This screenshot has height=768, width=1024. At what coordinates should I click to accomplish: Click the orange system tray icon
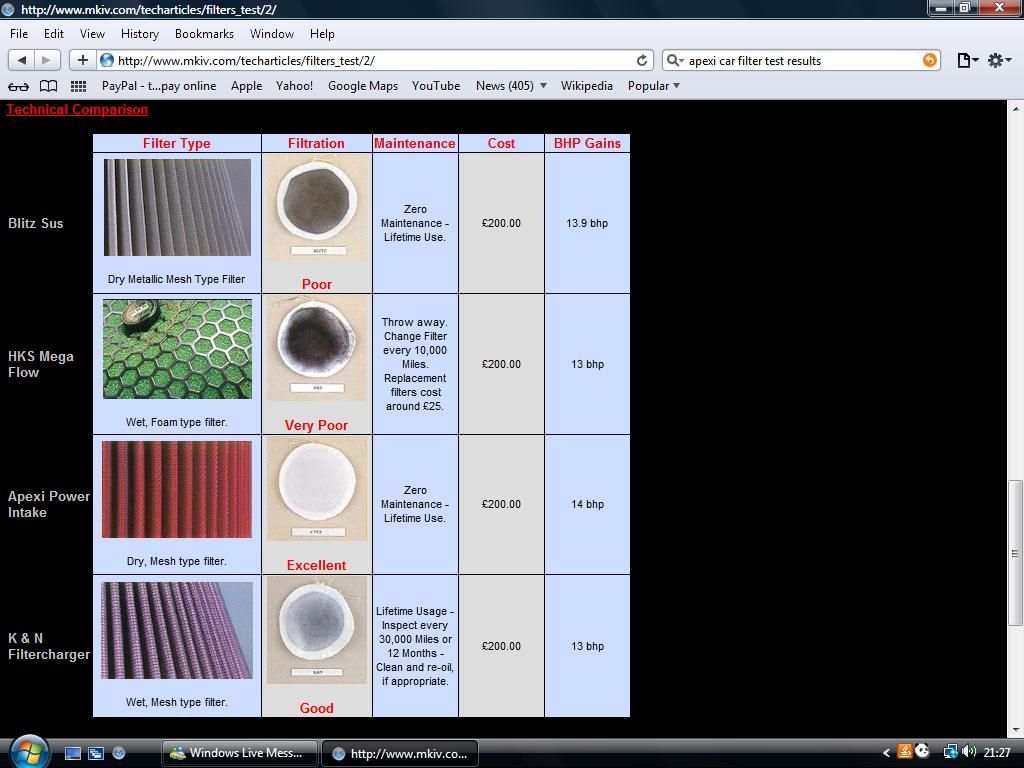coord(905,752)
